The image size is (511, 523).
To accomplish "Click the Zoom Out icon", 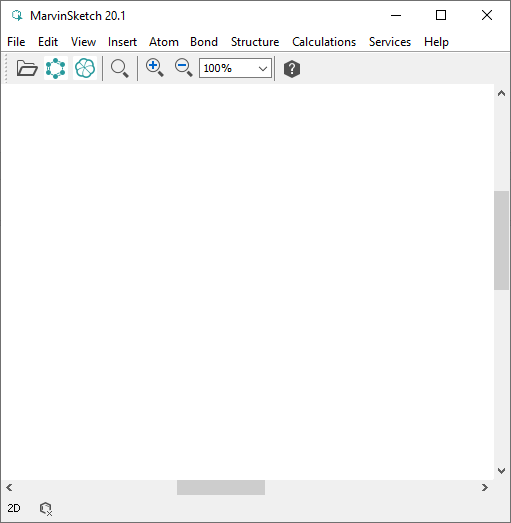I will (184, 68).
